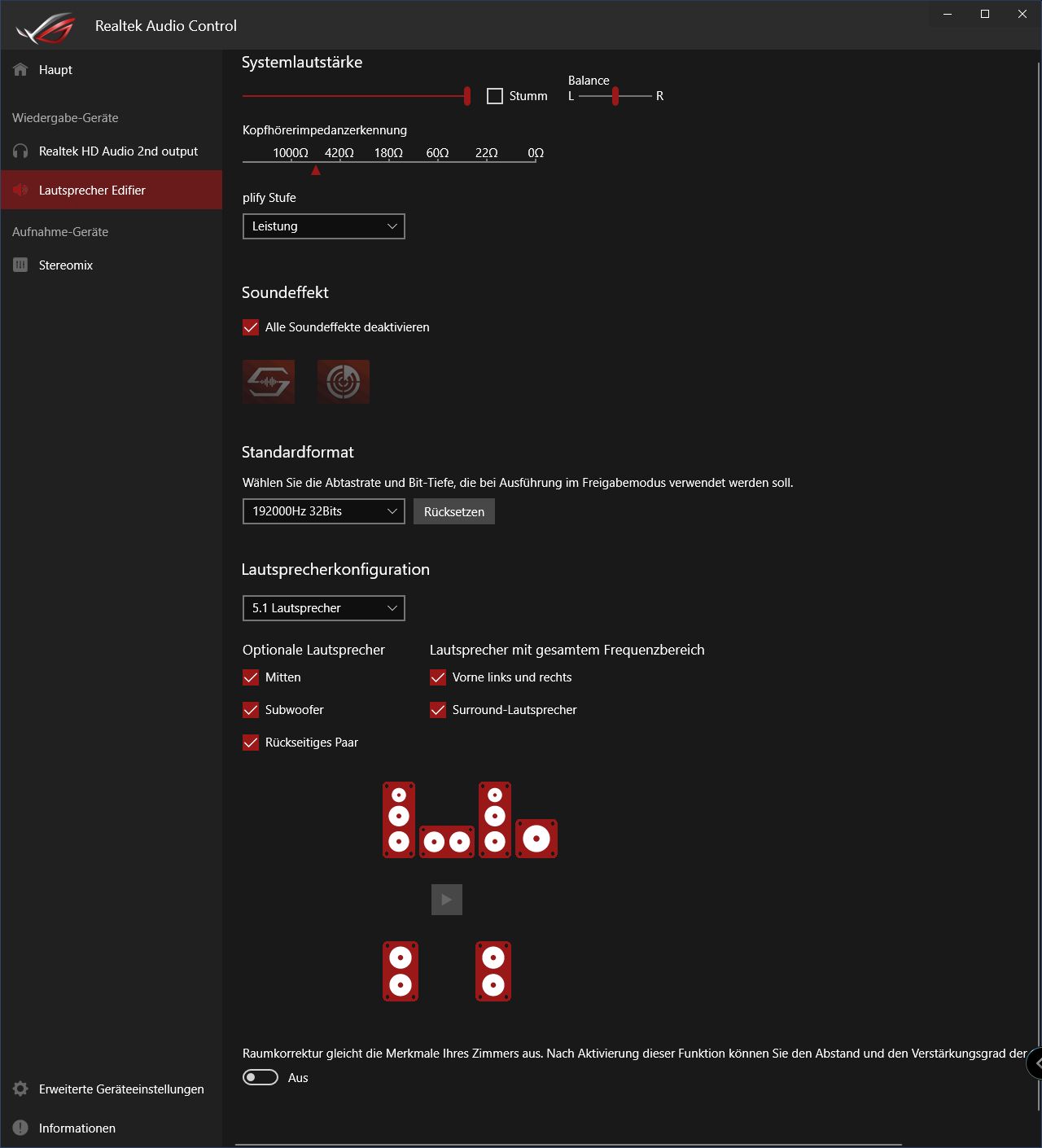
Task: Toggle the Surround-Lautsprecher checkbox
Action: 438,710
